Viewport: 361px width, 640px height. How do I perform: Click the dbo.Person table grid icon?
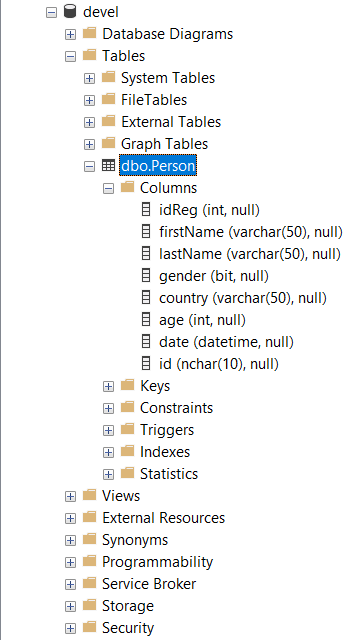pos(108,166)
